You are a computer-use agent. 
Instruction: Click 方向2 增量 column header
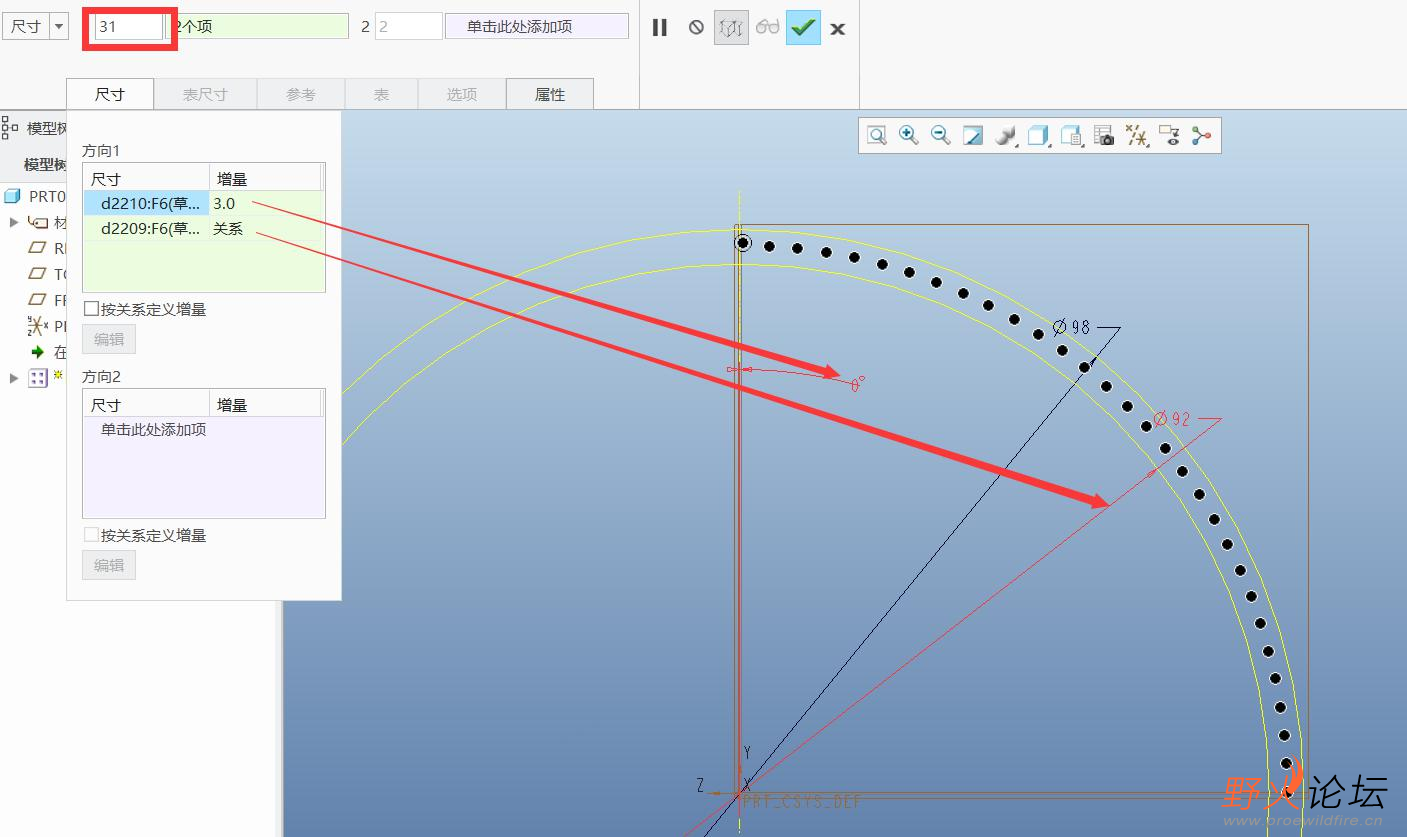[265, 405]
